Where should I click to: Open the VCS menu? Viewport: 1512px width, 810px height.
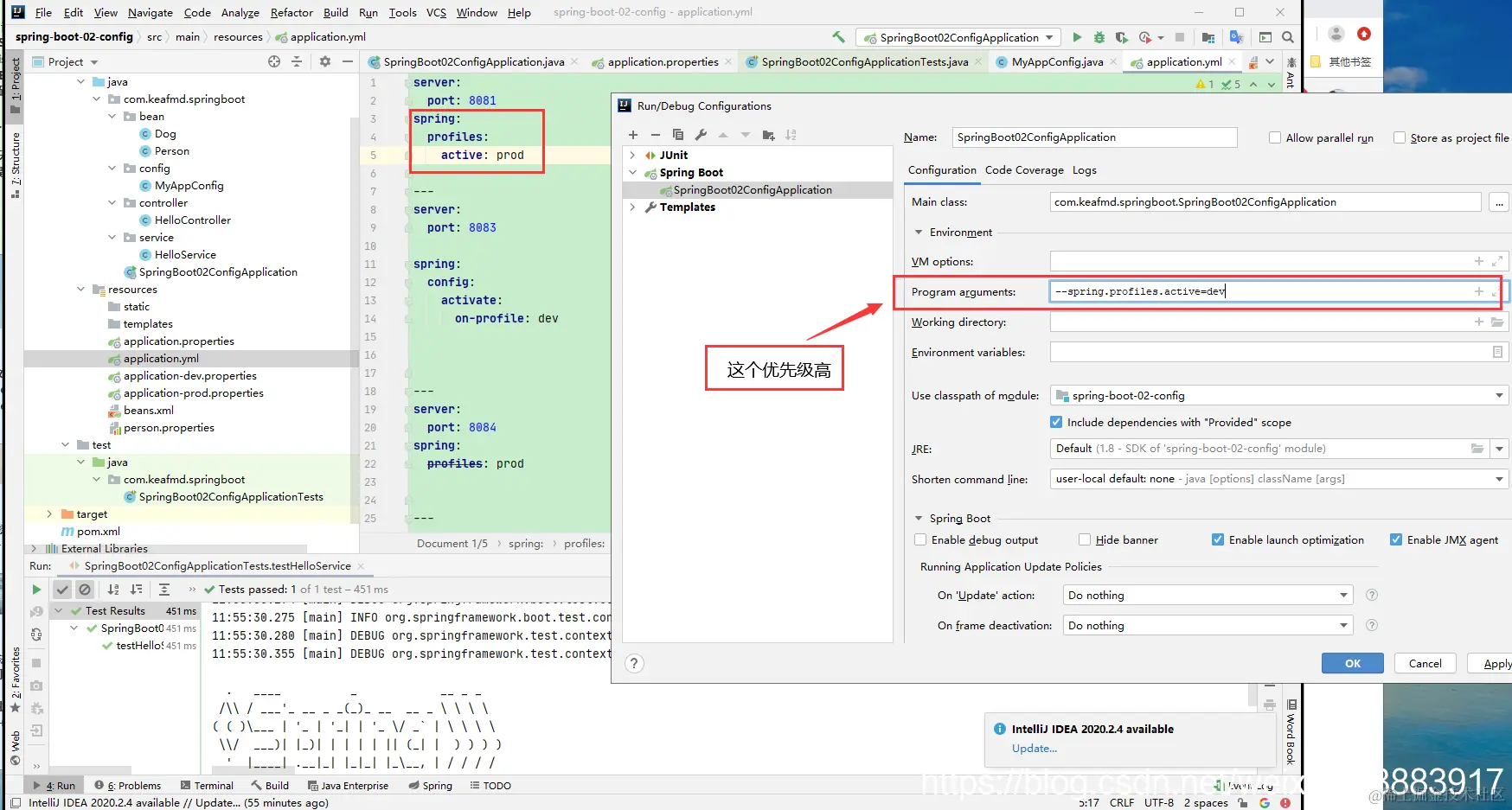[436, 12]
